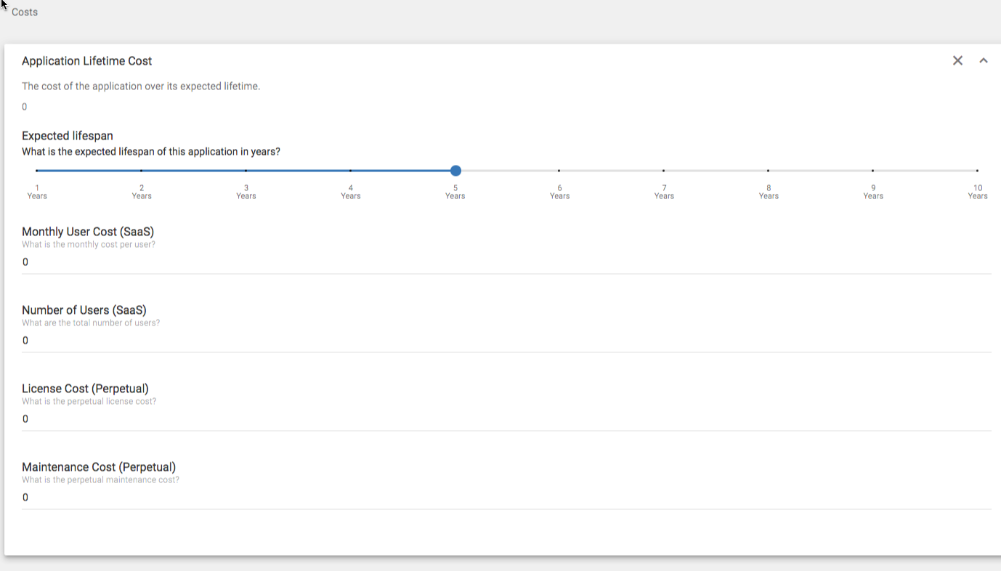
Task: Click the slider handle at 5 years
Action: pos(455,171)
